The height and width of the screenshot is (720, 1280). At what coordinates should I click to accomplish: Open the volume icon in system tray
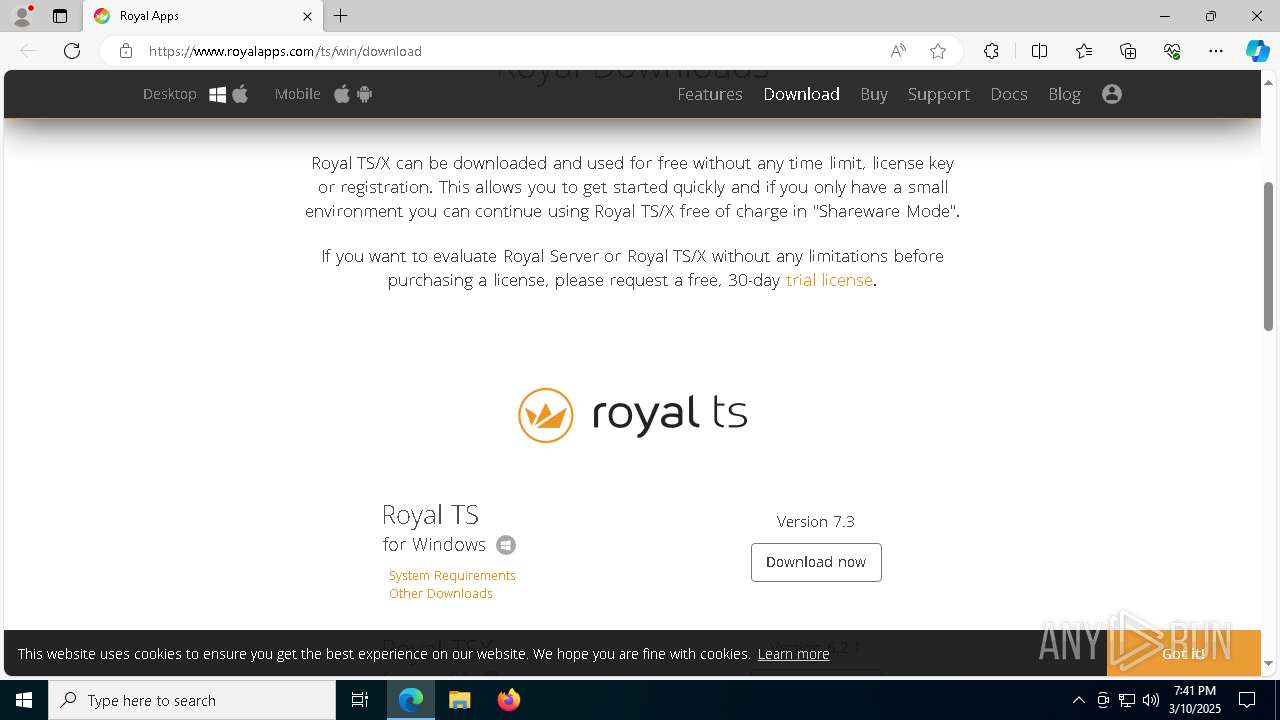(x=1151, y=700)
